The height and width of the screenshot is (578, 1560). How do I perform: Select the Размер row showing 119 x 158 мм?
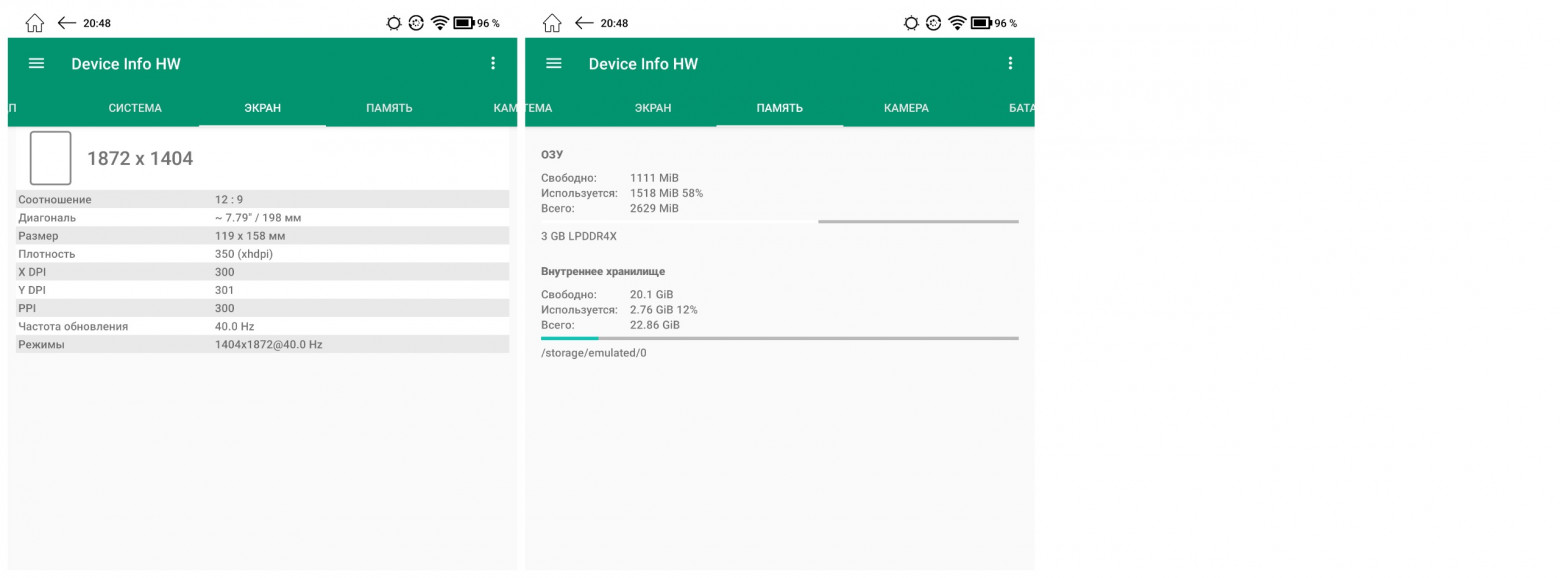[263, 236]
